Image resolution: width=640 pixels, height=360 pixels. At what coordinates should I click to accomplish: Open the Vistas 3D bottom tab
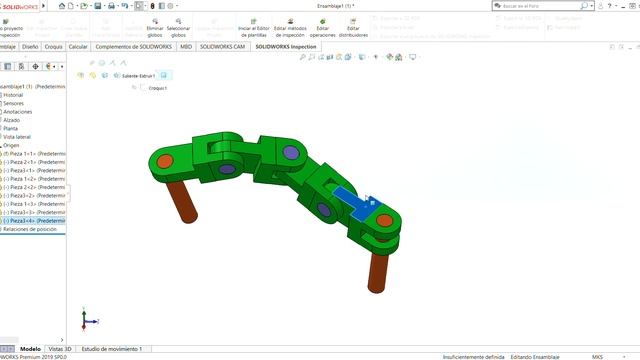tap(60, 349)
